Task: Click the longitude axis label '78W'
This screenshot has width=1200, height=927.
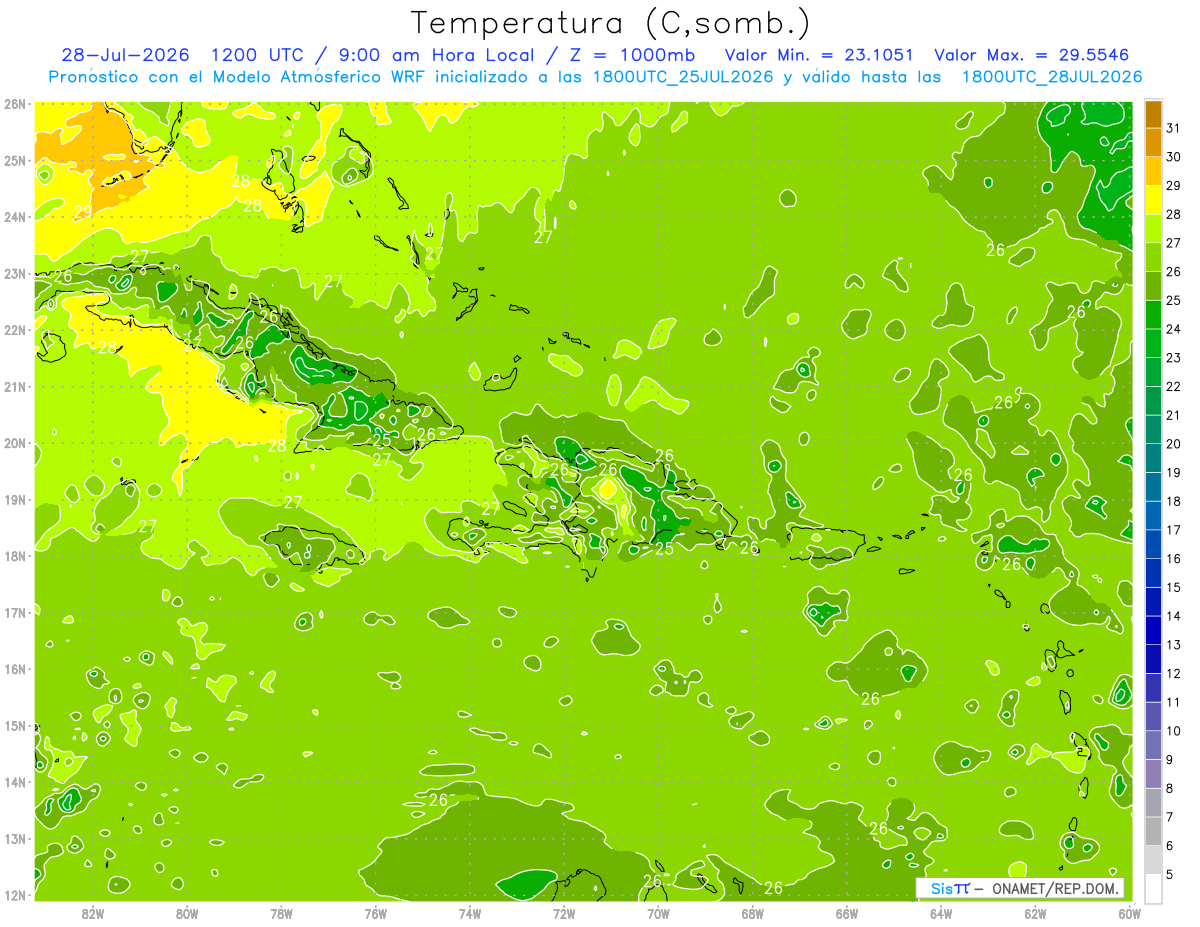Action: pos(281,913)
